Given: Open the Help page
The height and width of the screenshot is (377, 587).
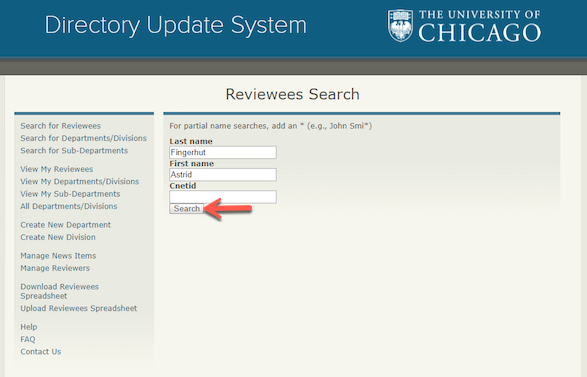Looking at the screenshot, I should [29, 327].
